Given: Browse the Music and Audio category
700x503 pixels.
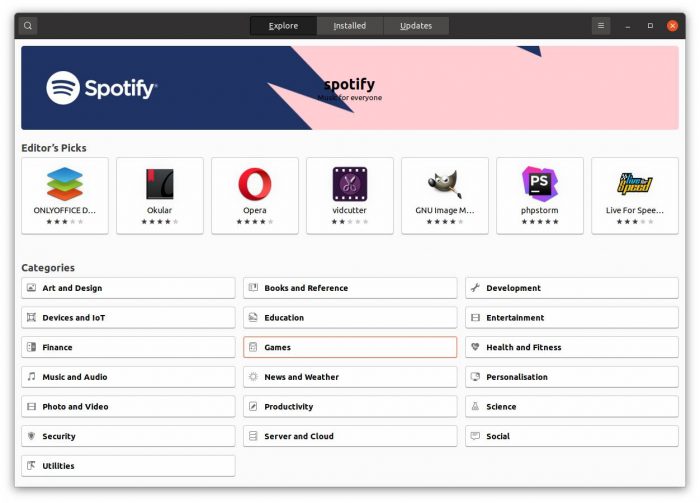Looking at the screenshot, I should [128, 377].
